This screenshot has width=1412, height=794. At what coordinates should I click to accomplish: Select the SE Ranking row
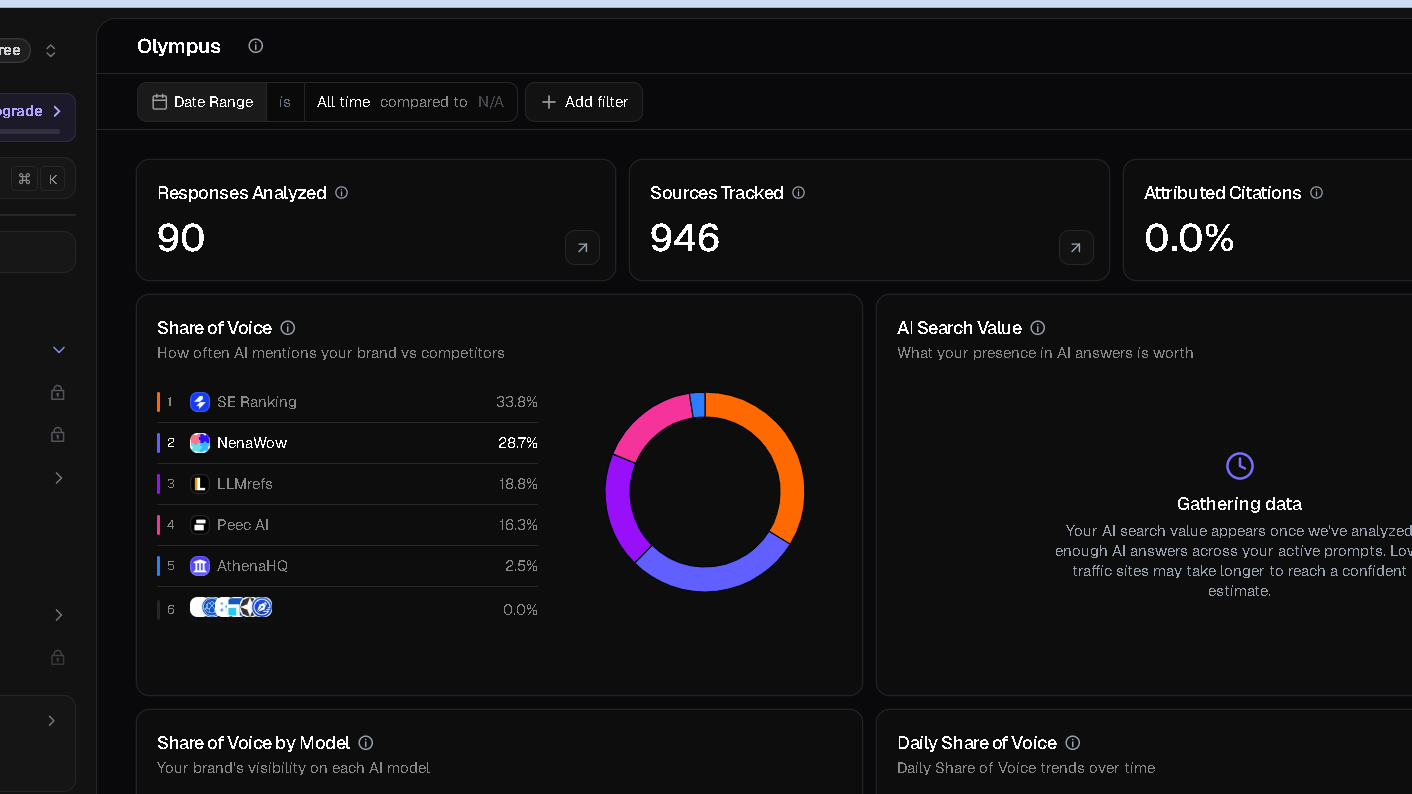click(347, 402)
